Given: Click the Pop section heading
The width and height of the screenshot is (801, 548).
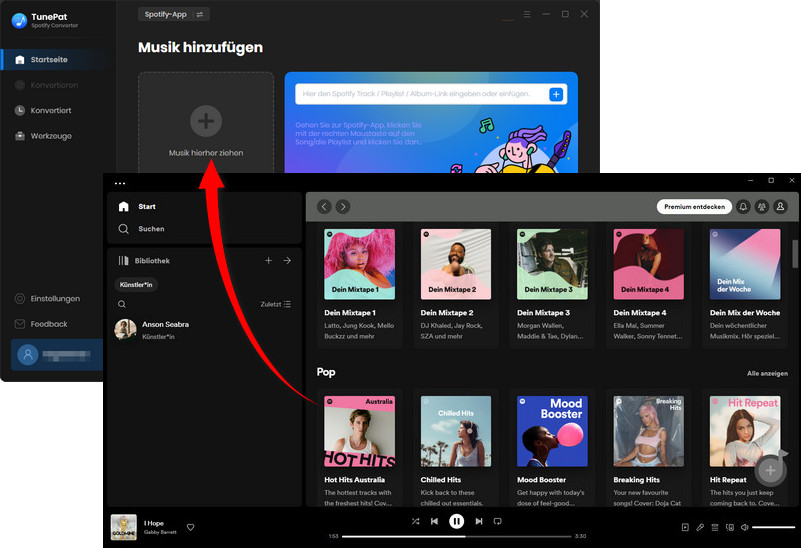Looking at the screenshot, I should coord(326,372).
